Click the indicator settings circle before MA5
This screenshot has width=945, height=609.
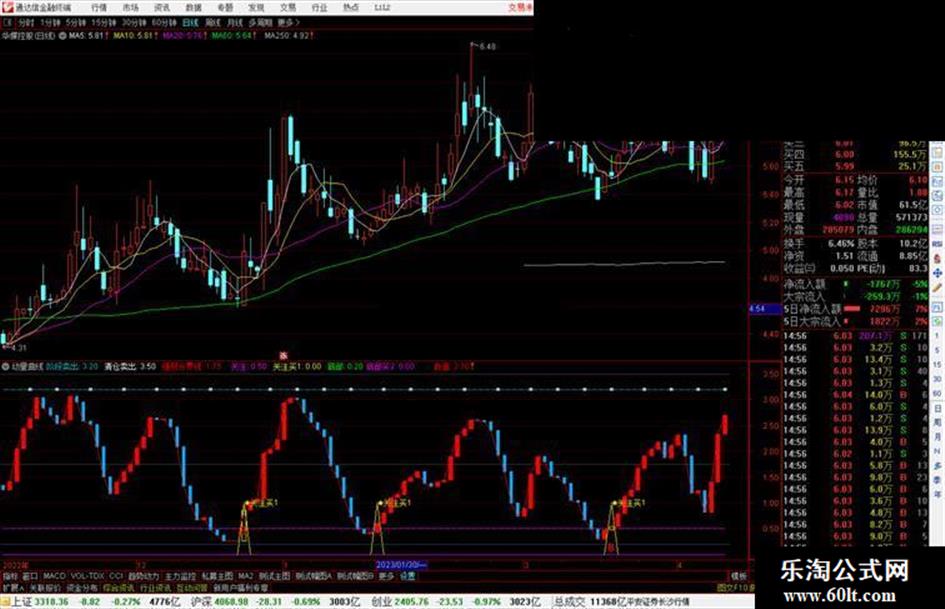coord(62,36)
